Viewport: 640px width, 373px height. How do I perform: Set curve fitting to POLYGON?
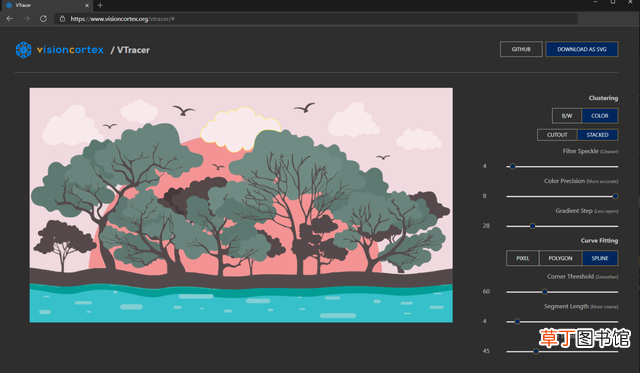coord(560,258)
